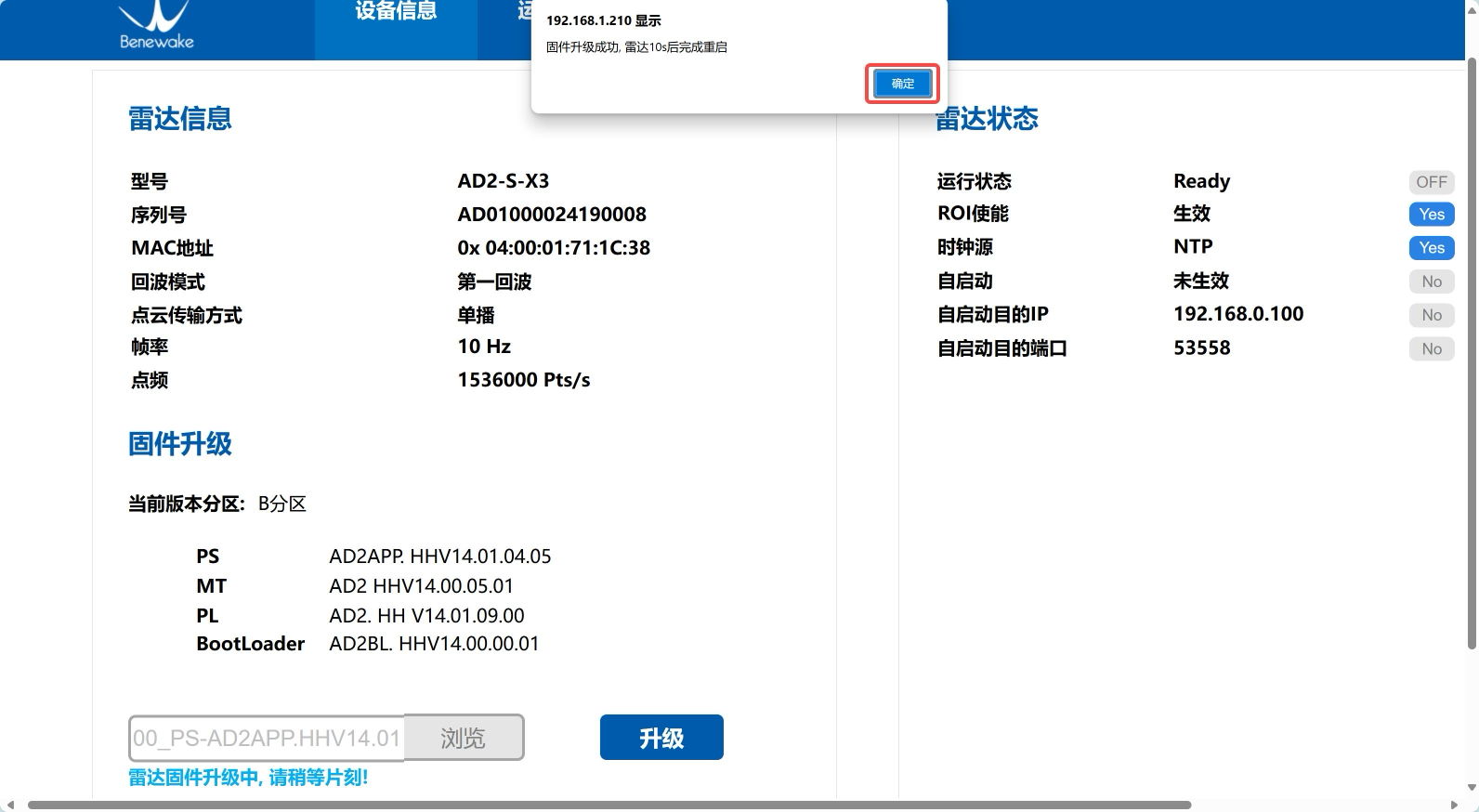Click the vertical page scrollbar
Screen dimensions: 1479x812
[x=1472, y=353]
